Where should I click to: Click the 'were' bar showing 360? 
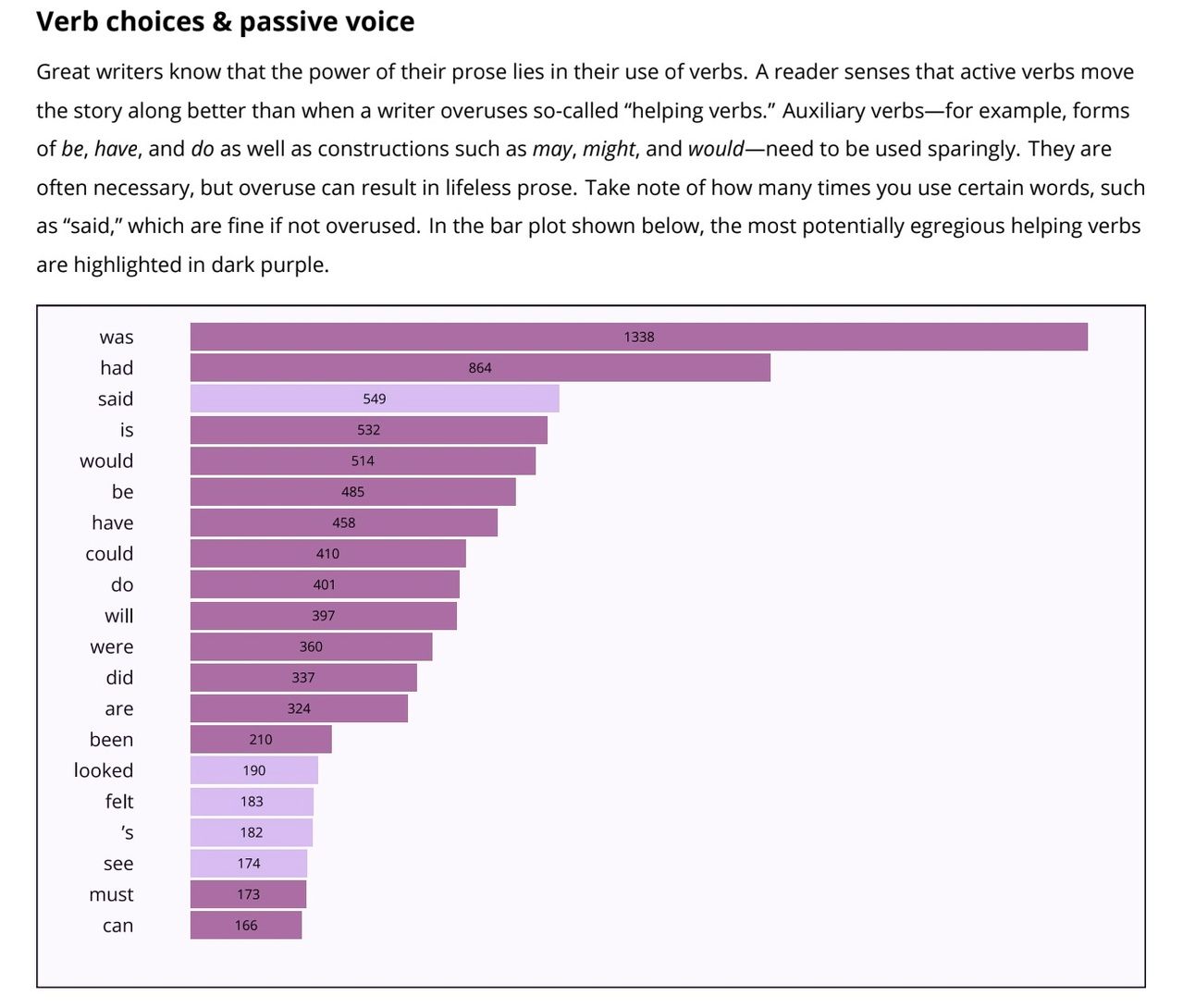click(311, 646)
